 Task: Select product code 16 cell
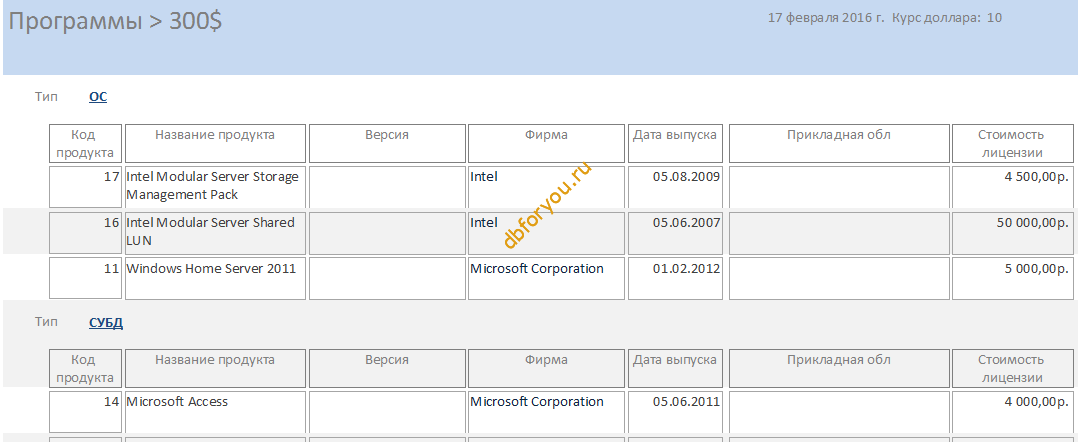(x=85, y=233)
